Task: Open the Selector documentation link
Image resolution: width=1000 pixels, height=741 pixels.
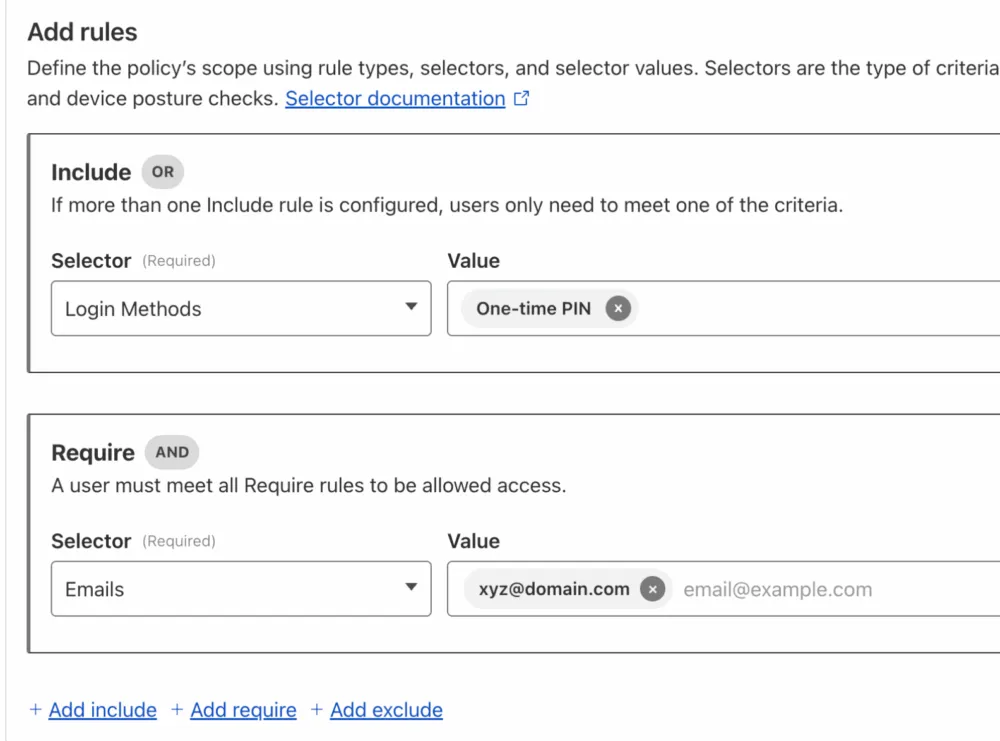Action: pos(395,99)
